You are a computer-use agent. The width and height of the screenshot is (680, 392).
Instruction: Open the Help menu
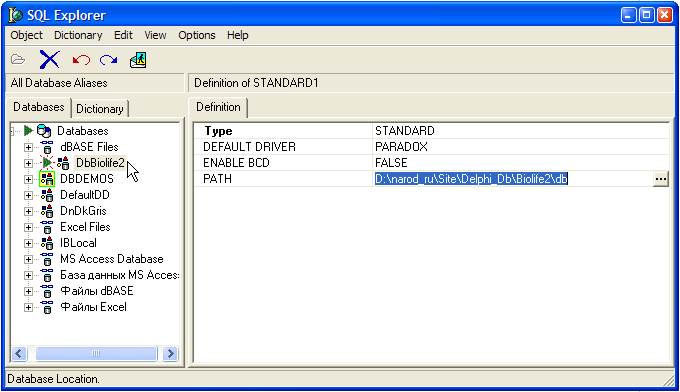238,35
